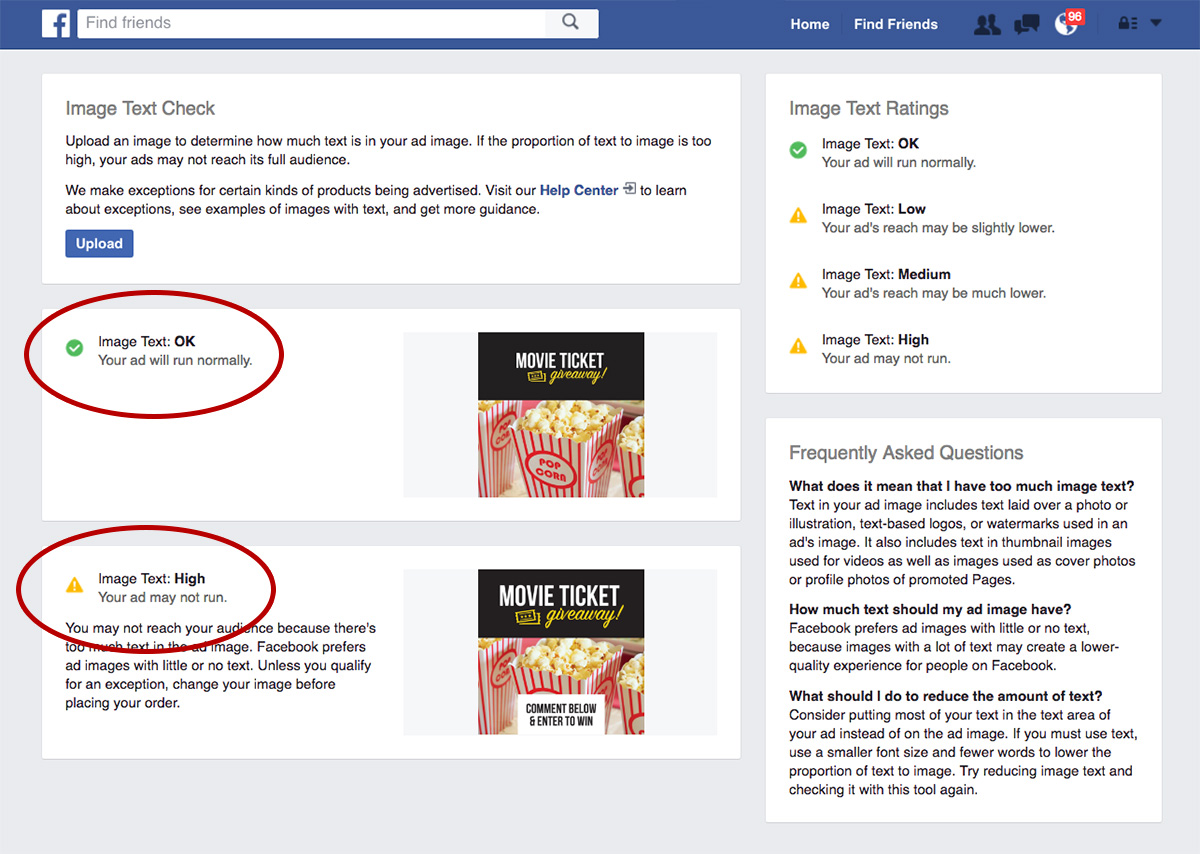
Task: Open notifications globe icon with 96 badge
Action: tap(1067, 23)
